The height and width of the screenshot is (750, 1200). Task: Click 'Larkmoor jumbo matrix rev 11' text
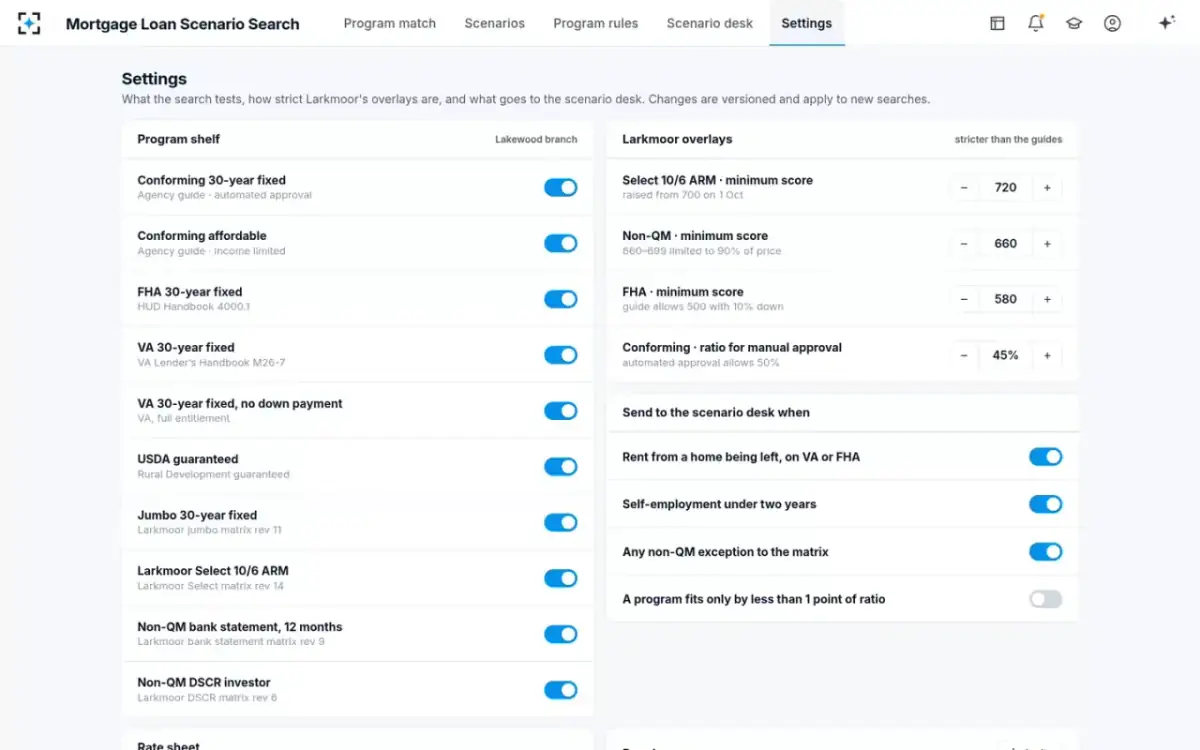tap(209, 530)
